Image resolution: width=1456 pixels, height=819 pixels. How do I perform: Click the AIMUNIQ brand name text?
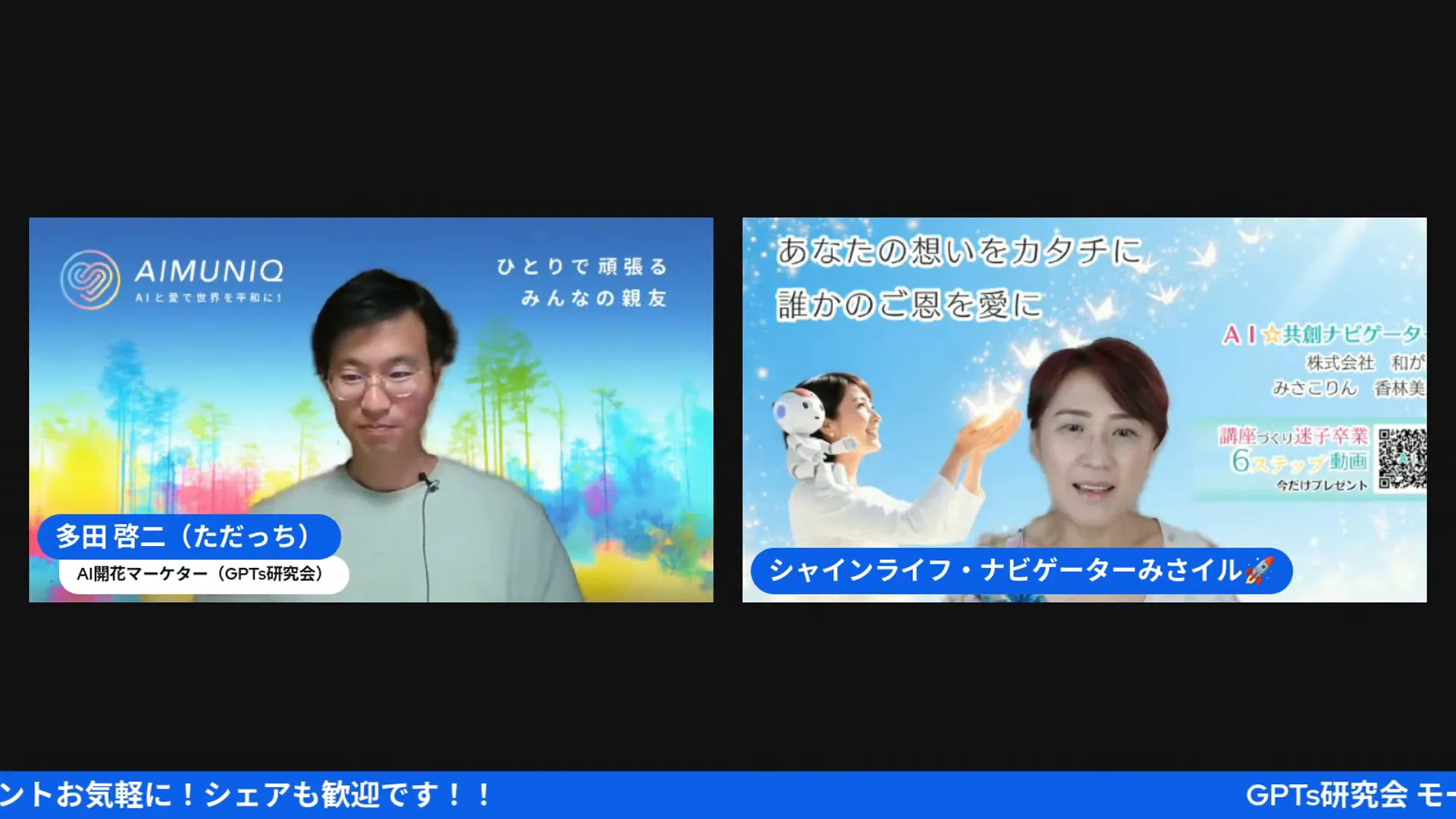[209, 271]
